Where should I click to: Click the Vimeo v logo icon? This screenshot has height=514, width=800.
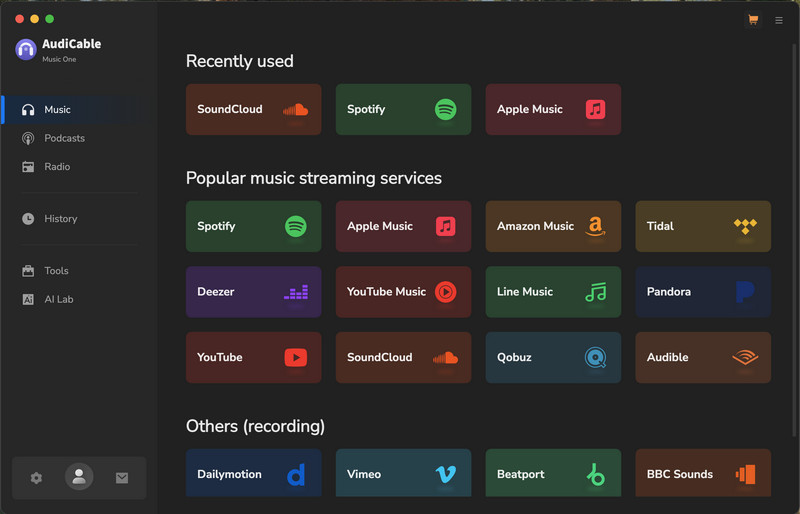[x=445, y=474]
